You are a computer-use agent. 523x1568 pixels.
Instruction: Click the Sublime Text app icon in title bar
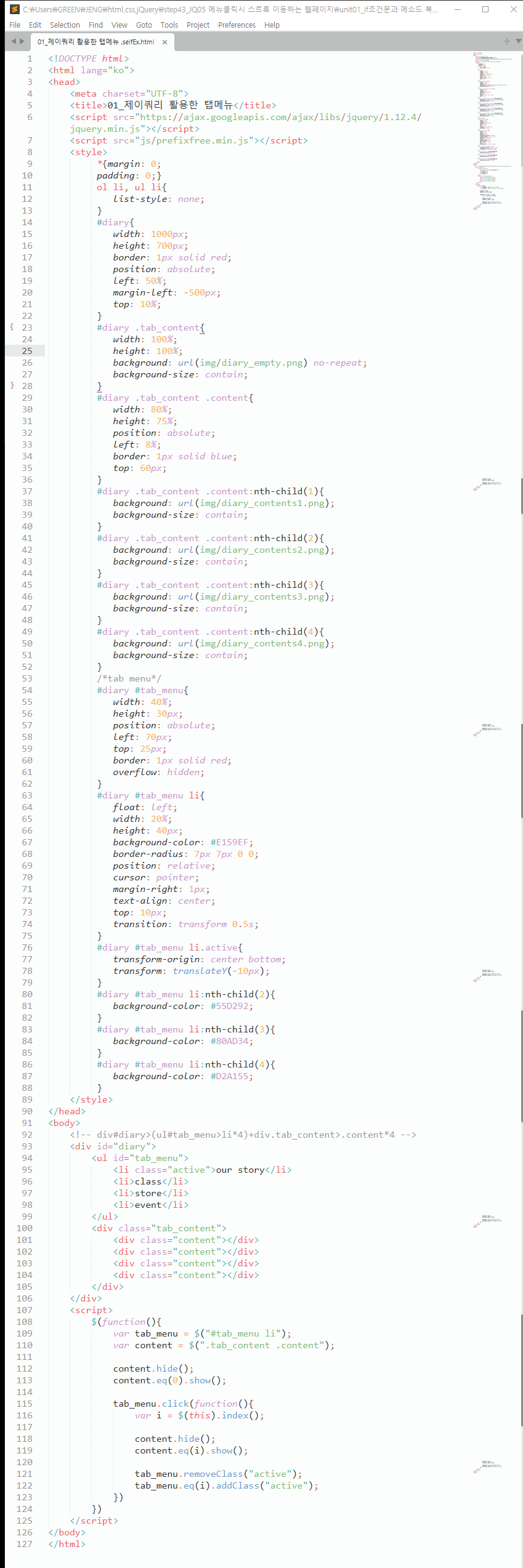click(x=15, y=9)
